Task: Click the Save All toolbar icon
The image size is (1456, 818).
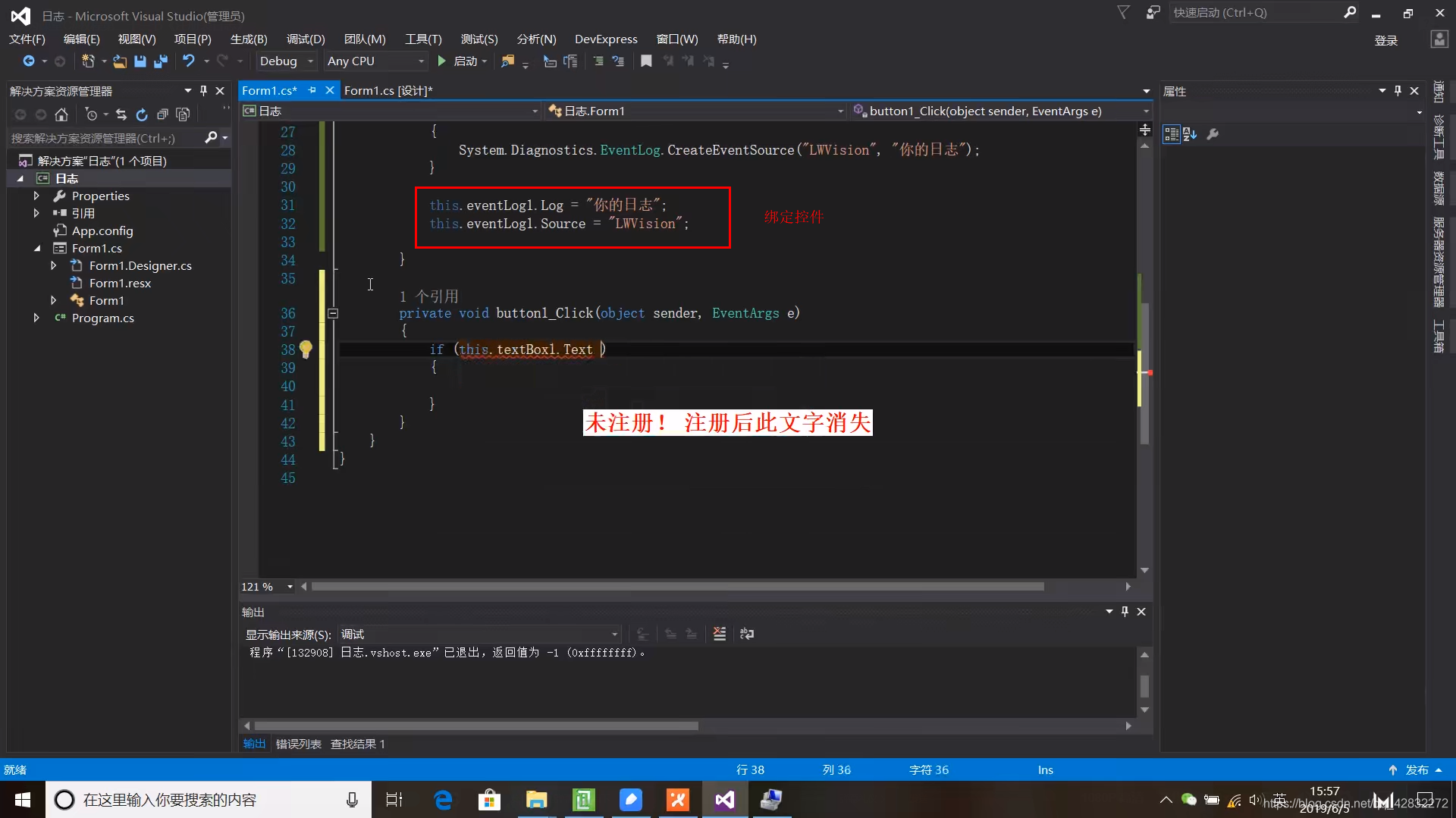Action: click(x=160, y=61)
